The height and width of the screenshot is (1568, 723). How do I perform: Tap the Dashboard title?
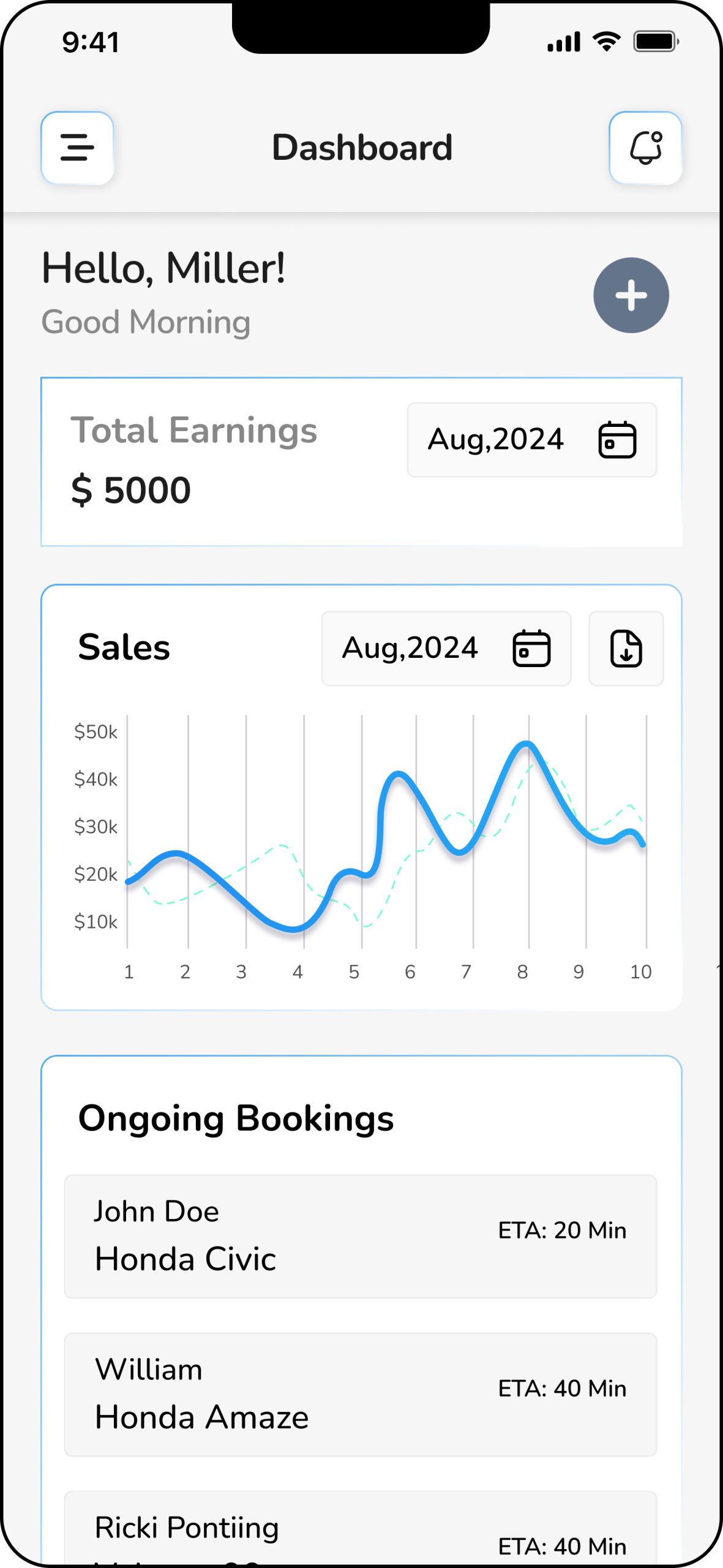(362, 148)
